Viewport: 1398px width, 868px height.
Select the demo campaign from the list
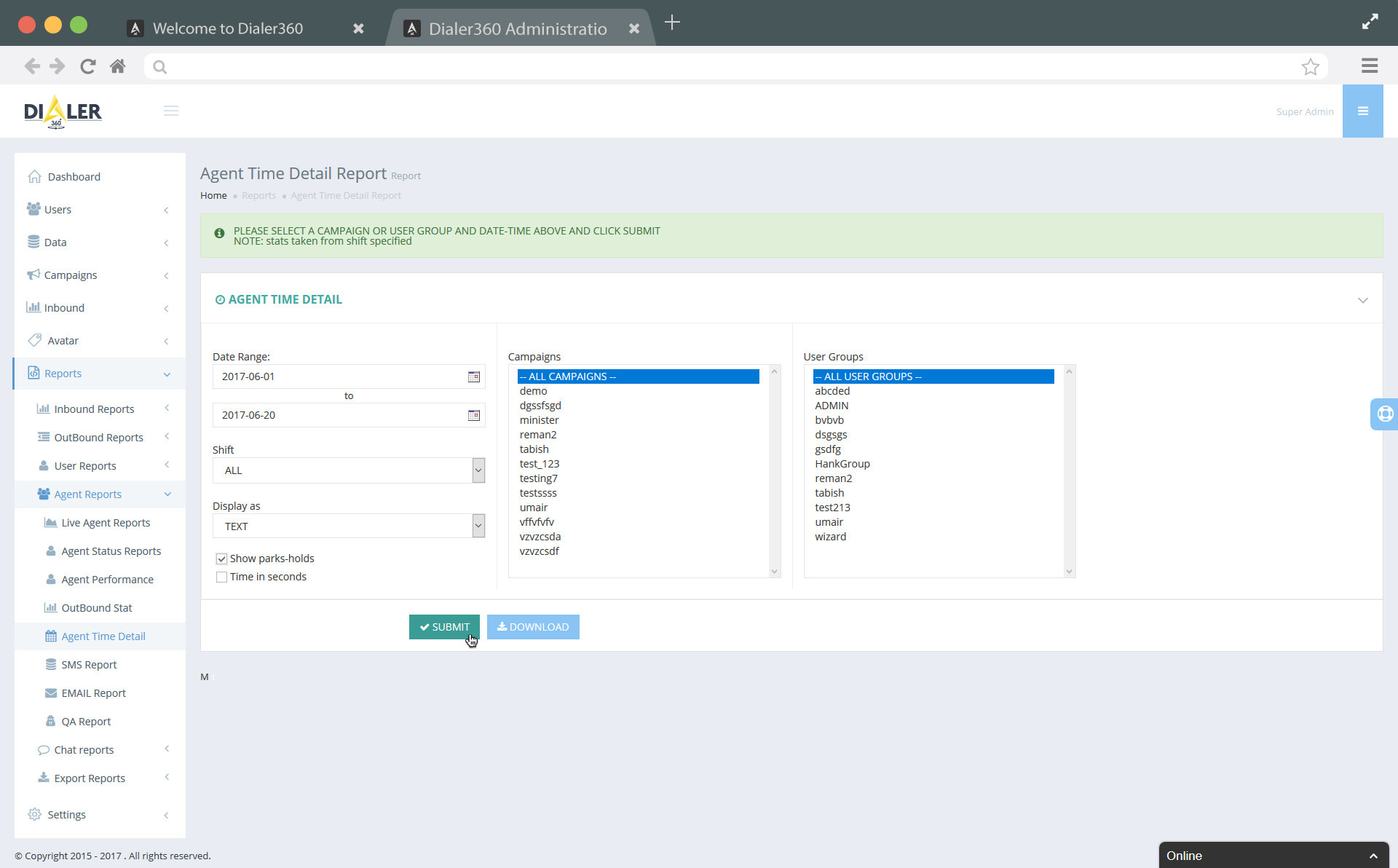click(x=534, y=391)
